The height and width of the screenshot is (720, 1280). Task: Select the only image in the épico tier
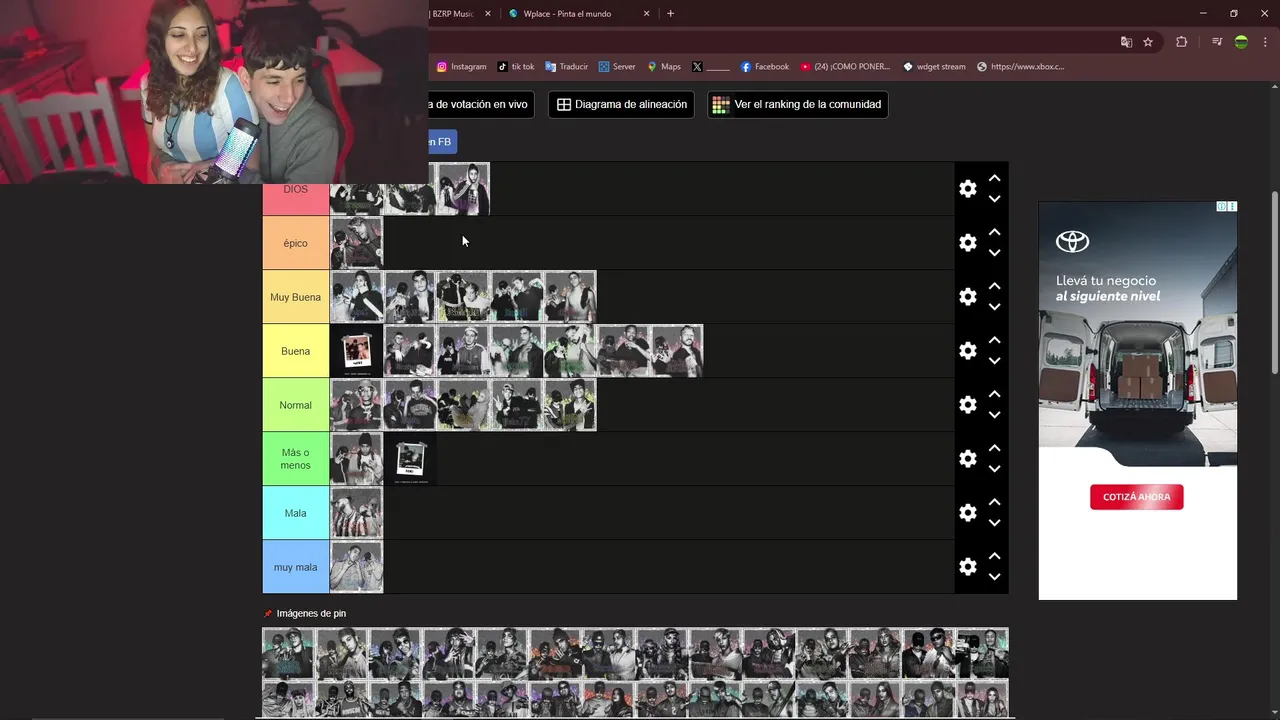[357, 243]
